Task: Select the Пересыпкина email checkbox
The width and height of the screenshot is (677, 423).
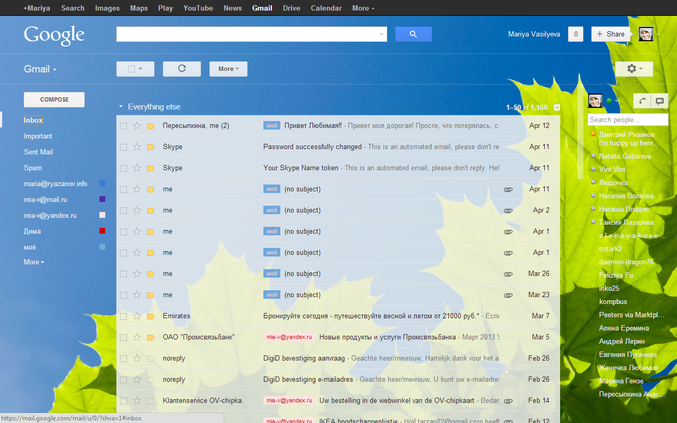Action: tap(123, 126)
